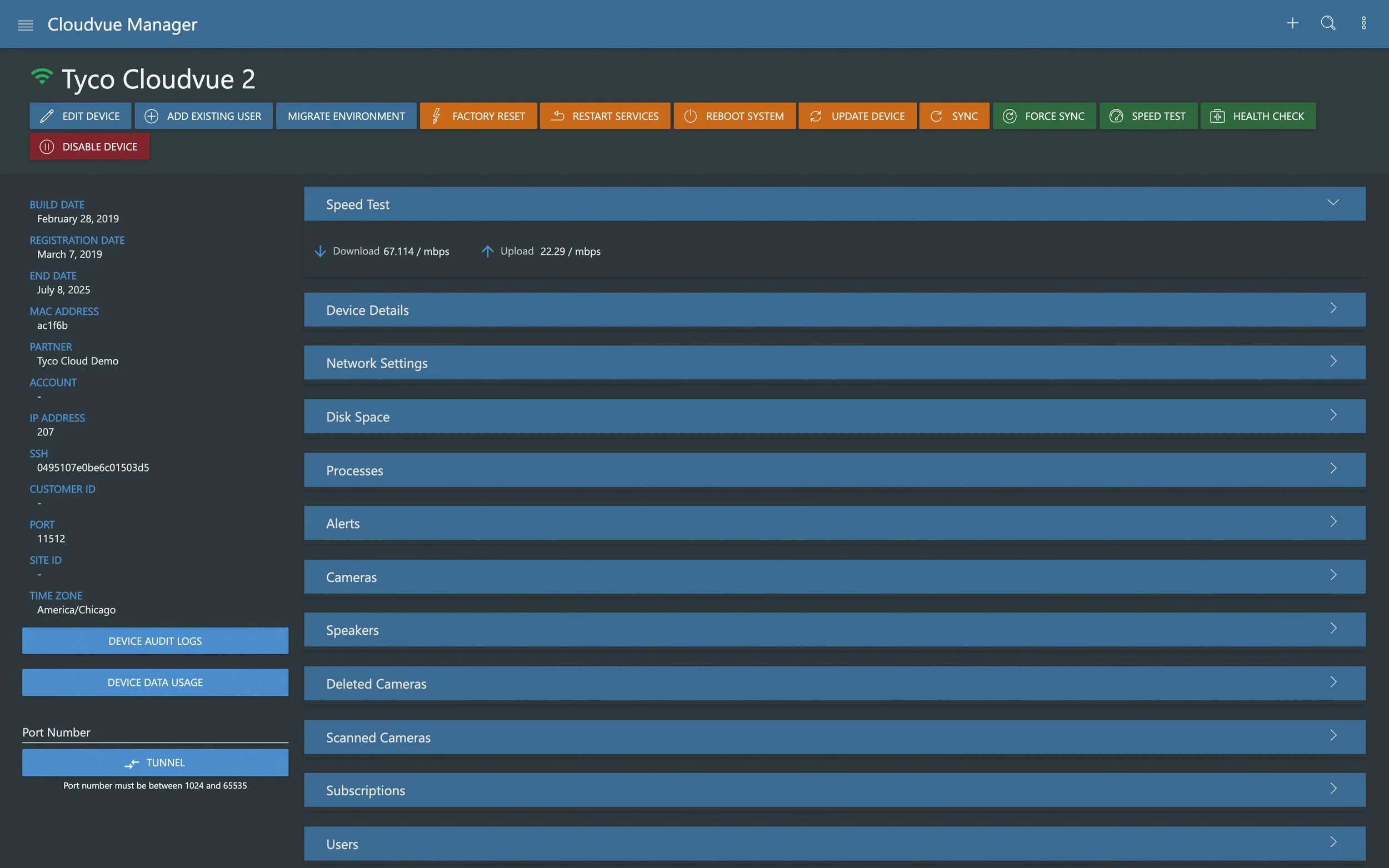The image size is (1389, 868).
Task: Click the Health Check medical kit icon
Action: [x=1218, y=116]
